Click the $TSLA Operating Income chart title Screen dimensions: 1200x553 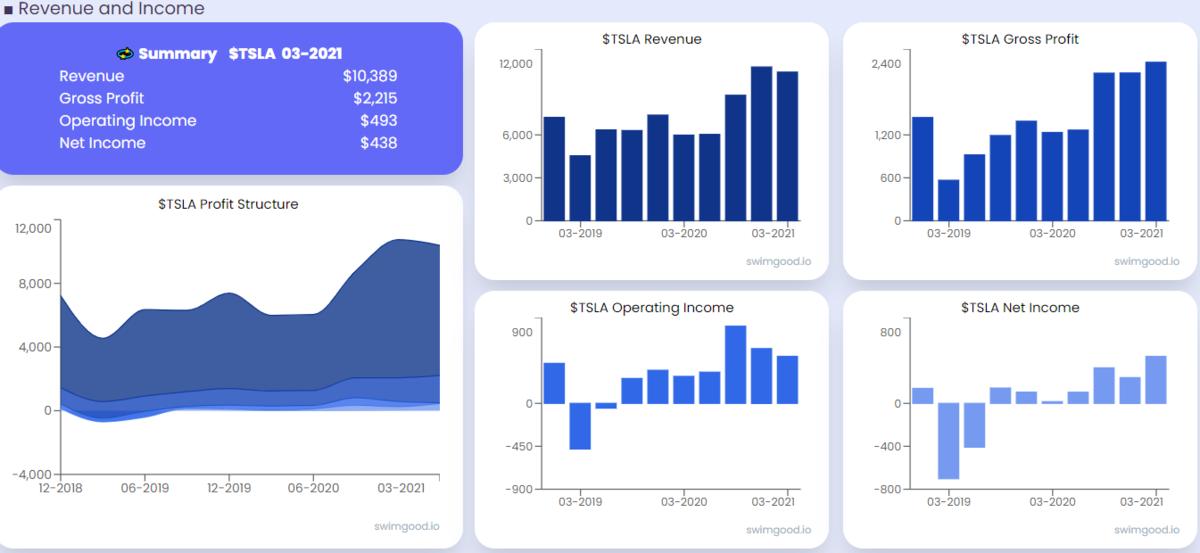651,308
